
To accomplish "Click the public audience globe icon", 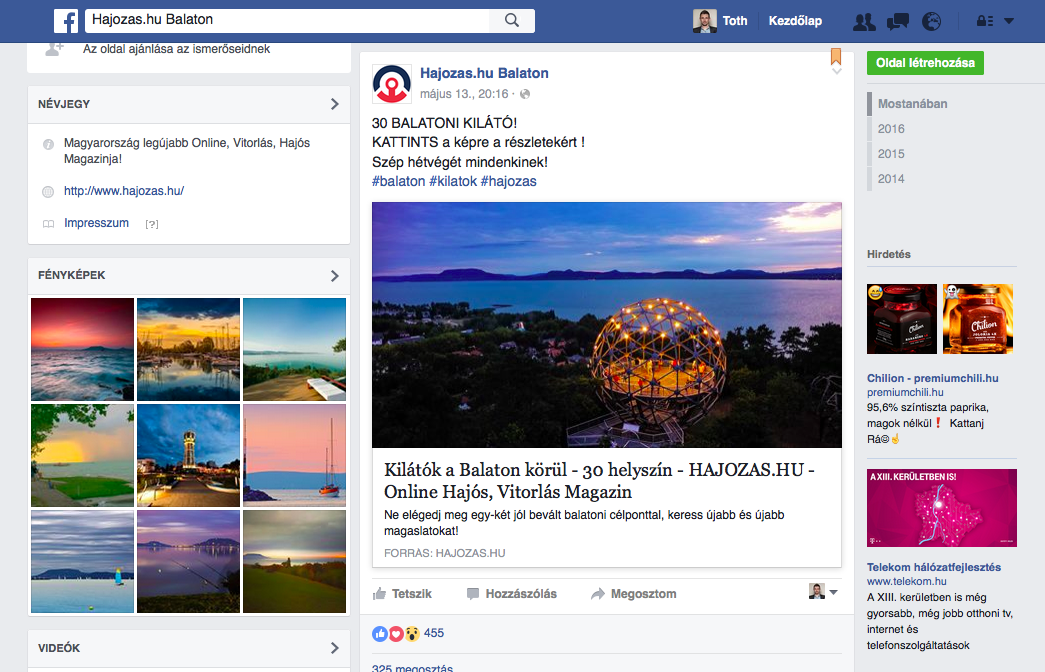I will (525, 94).
